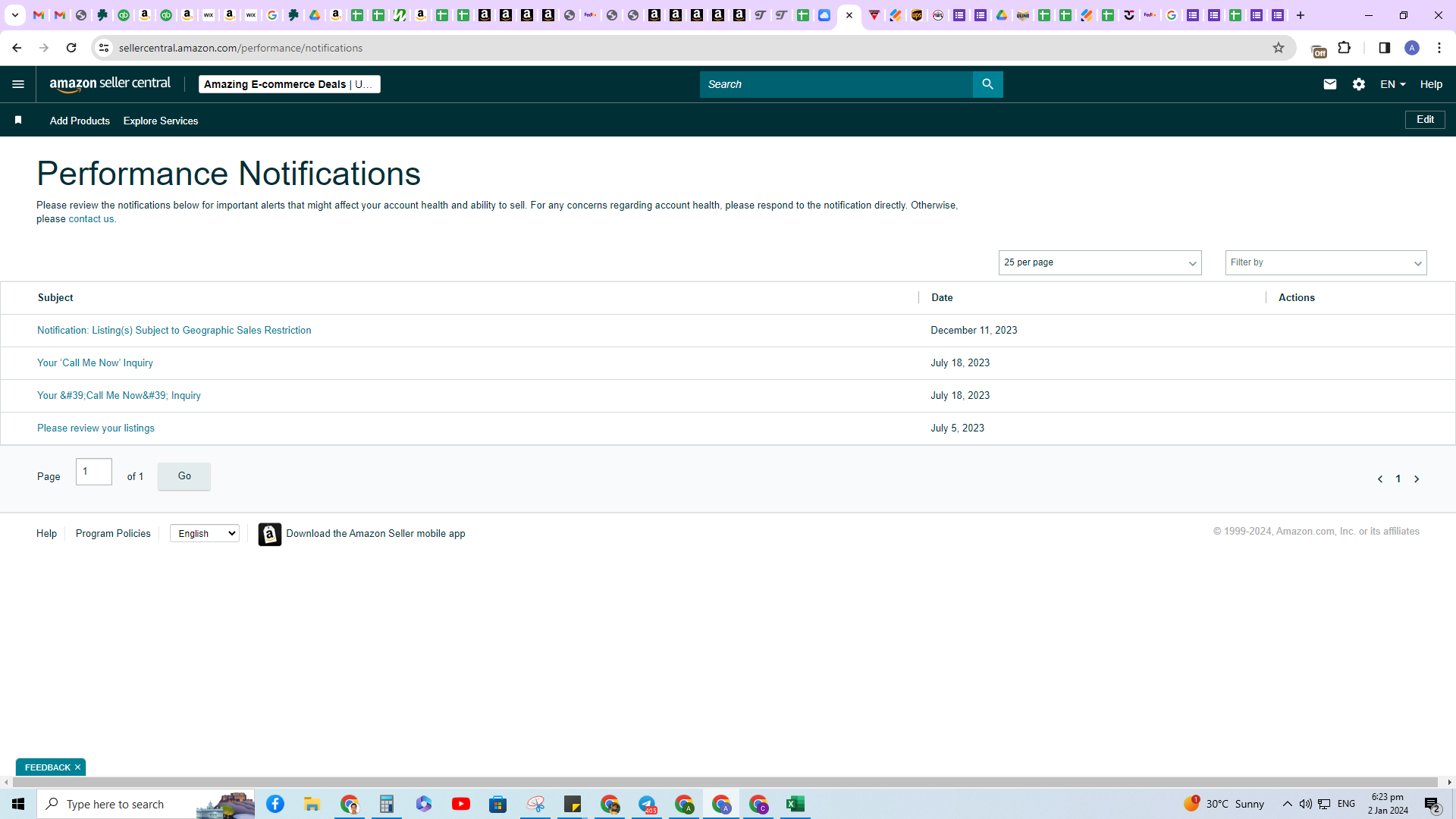Go to next page arrow
This screenshot has height=819, width=1456.
tap(1416, 479)
